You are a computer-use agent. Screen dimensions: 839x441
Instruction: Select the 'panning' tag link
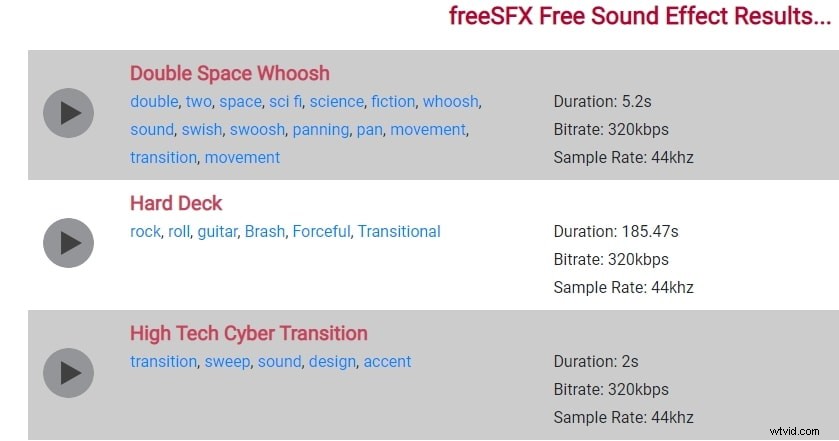point(321,130)
